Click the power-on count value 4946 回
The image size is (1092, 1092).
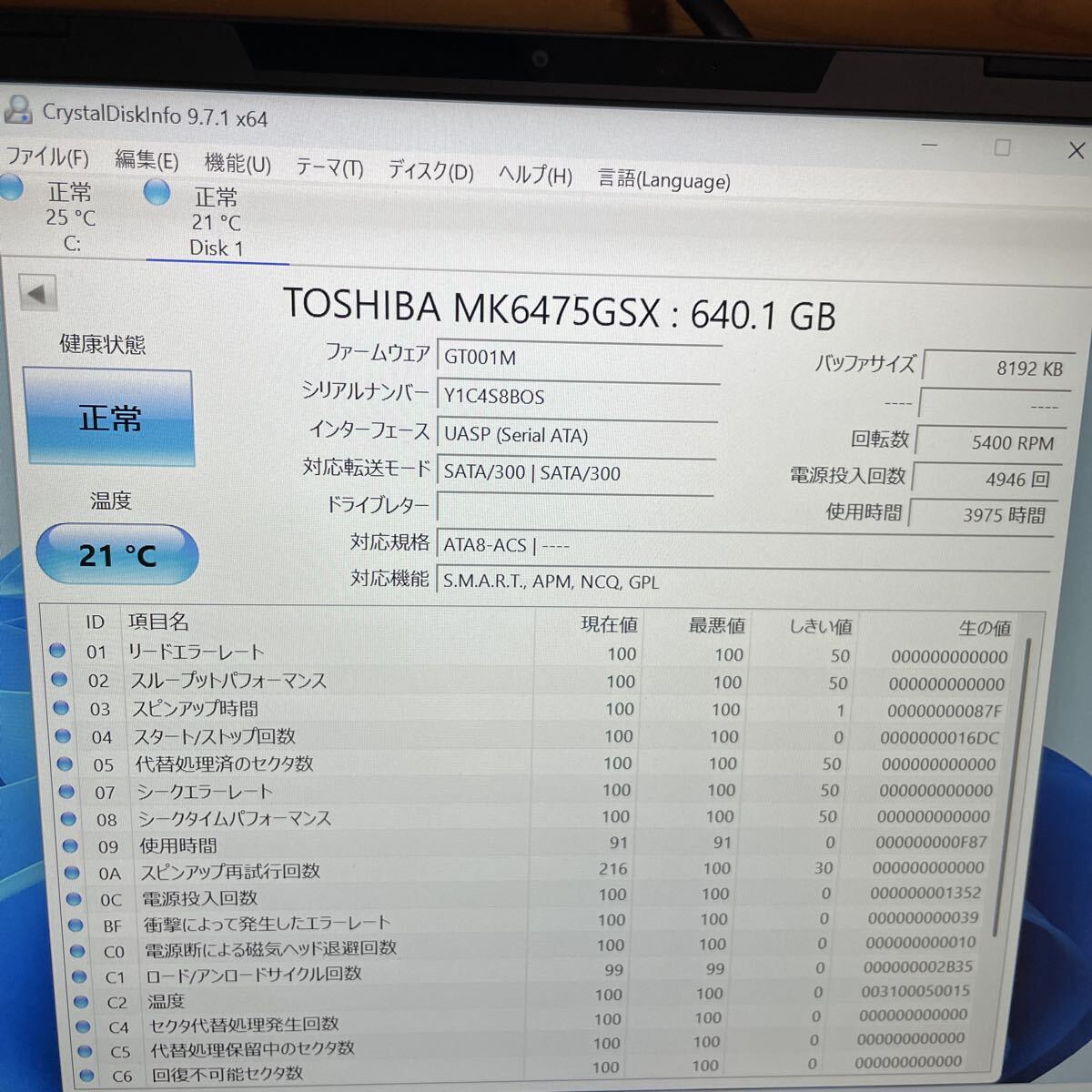[987, 479]
